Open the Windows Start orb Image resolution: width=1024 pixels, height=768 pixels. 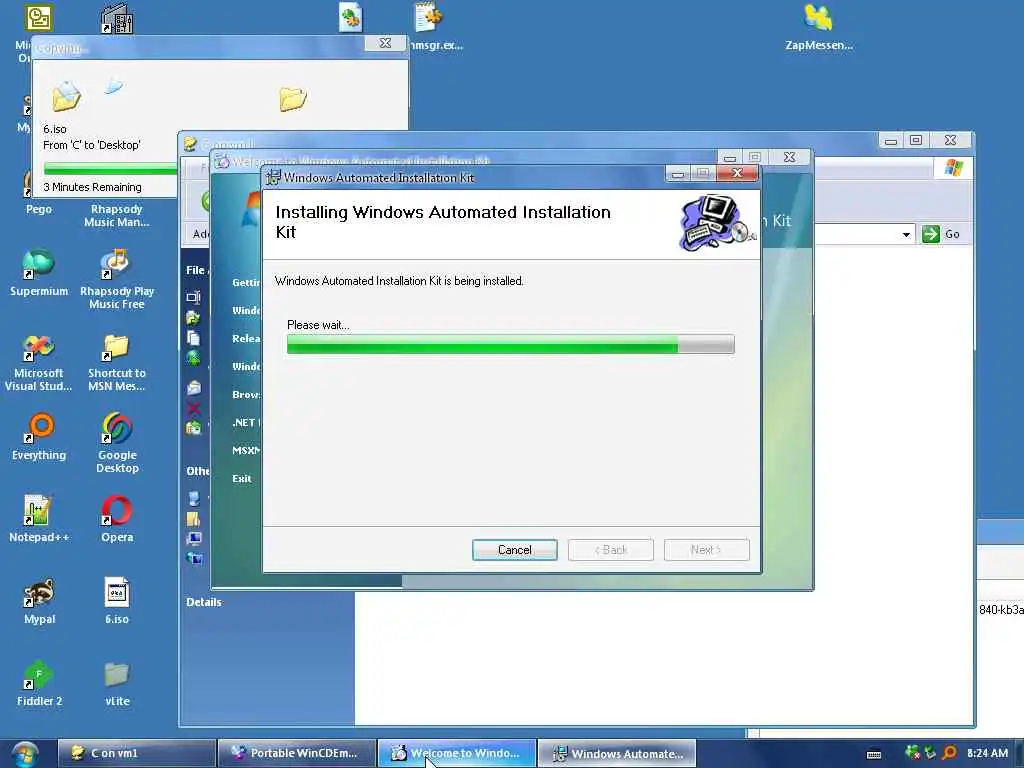click(25, 754)
